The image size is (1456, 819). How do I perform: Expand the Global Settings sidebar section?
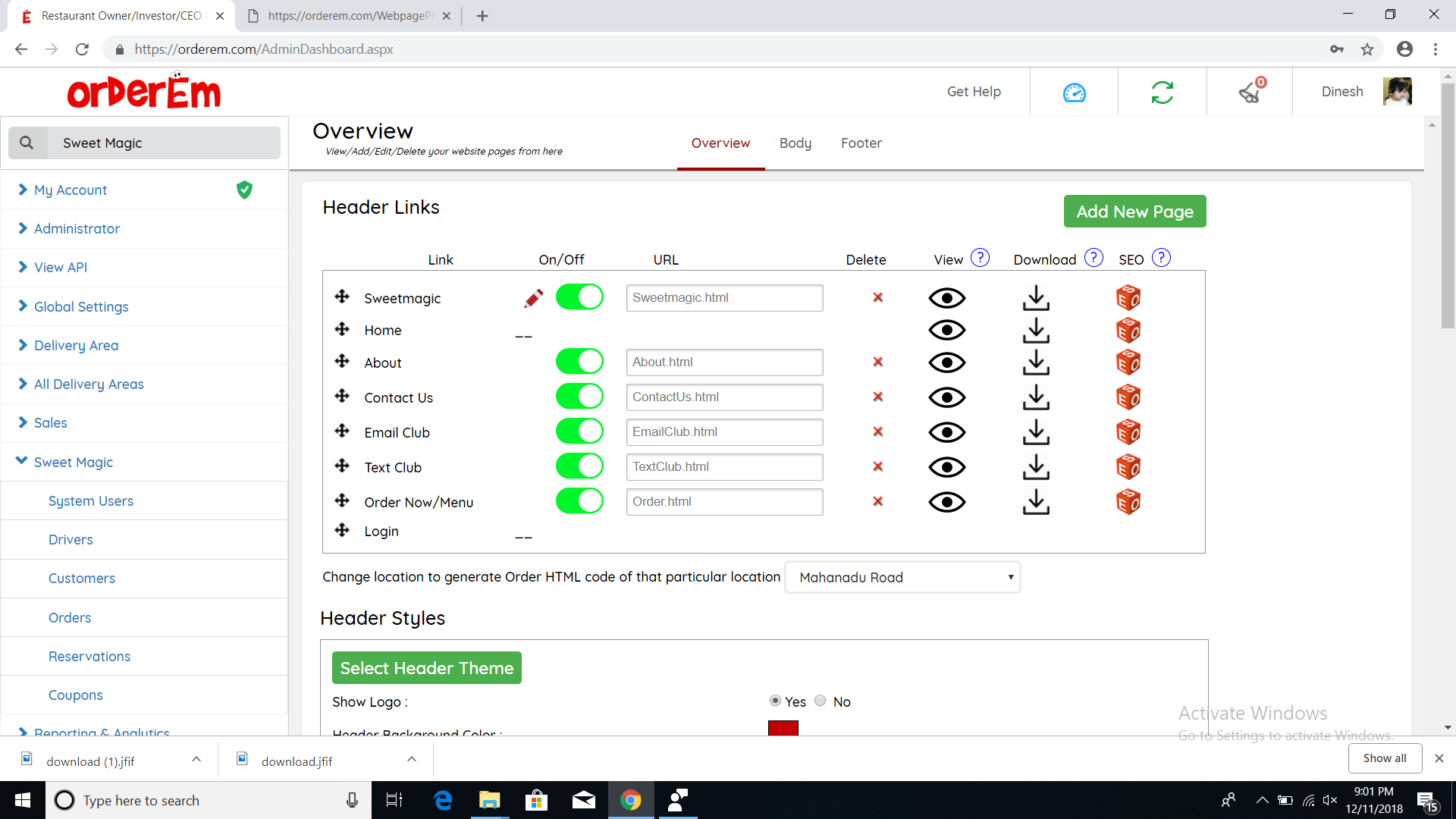81,306
